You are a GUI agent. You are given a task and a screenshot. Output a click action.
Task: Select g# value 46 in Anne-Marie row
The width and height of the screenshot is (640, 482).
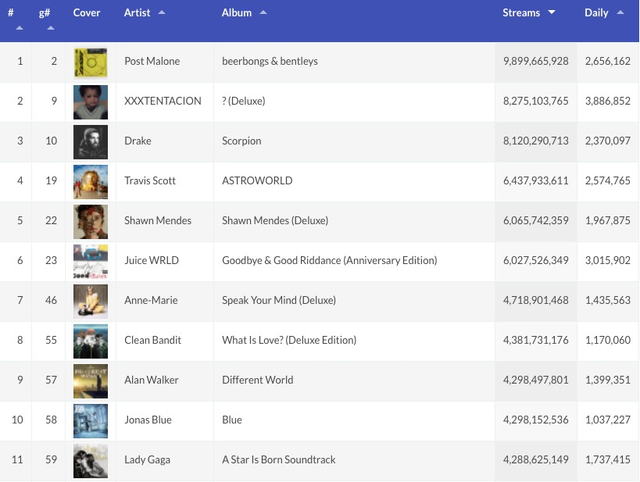pyautogui.click(x=51, y=300)
